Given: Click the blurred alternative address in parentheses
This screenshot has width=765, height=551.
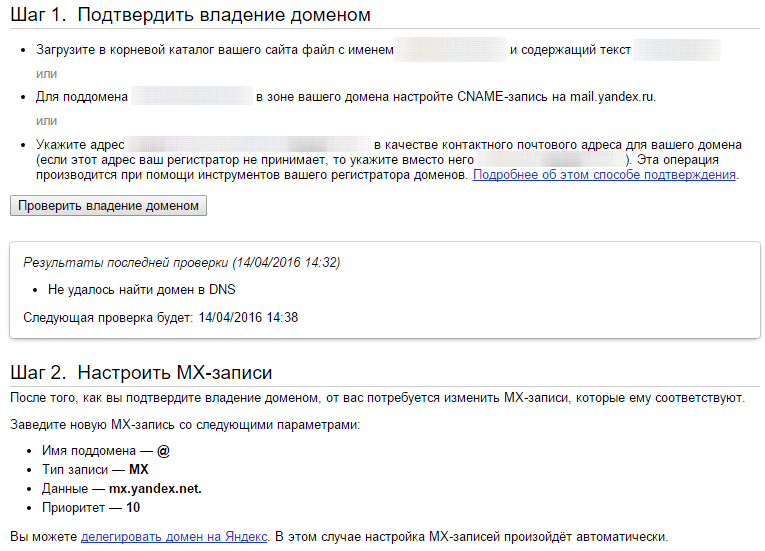Looking at the screenshot, I should coord(549,160).
